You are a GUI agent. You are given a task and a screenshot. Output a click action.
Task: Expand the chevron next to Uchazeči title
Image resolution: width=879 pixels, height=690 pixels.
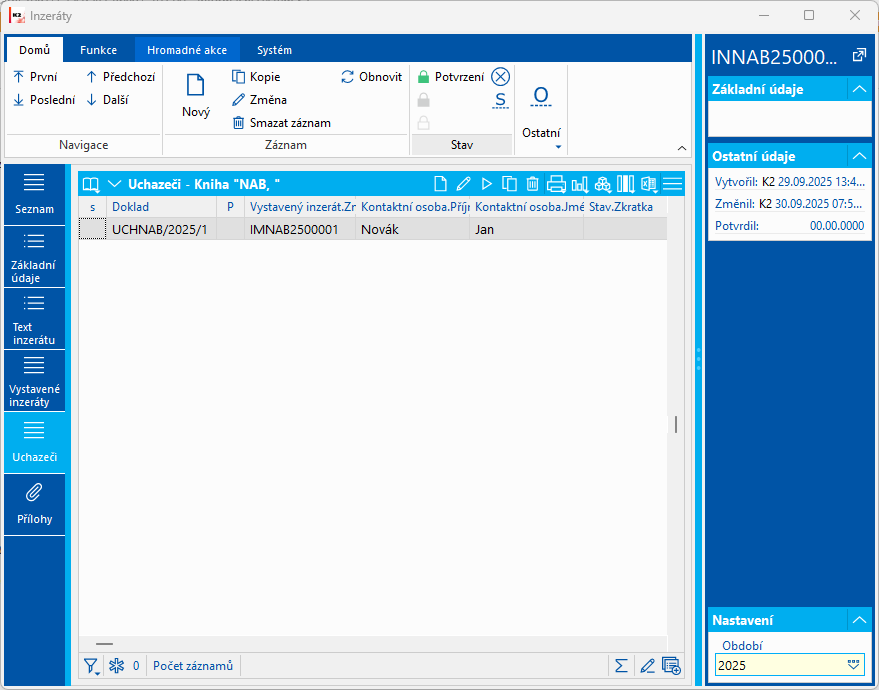(114, 184)
